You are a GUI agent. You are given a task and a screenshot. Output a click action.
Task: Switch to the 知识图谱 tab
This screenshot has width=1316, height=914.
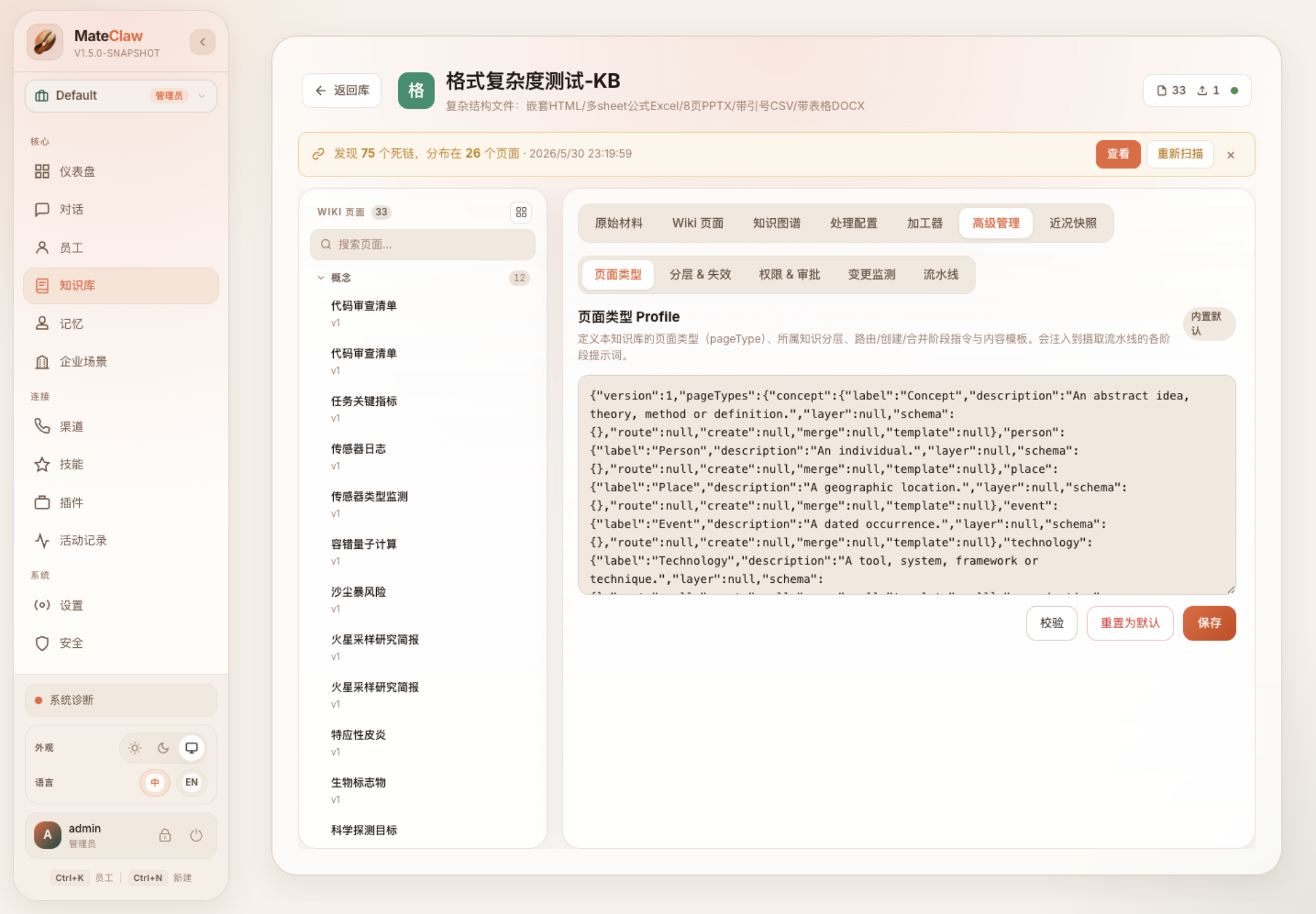(x=777, y=223)
